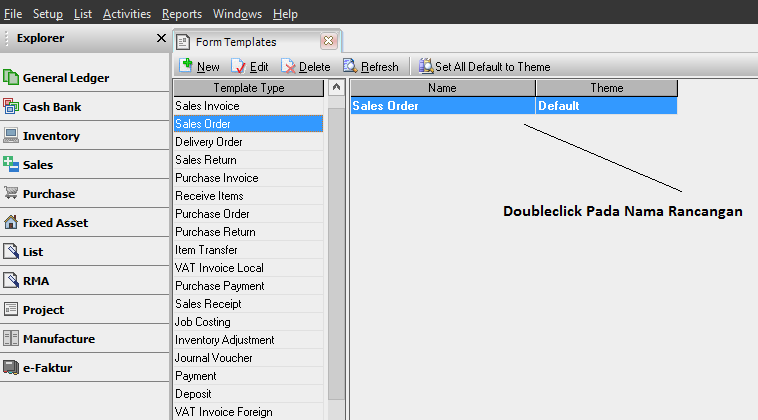Select Sales Invoice template type
758x420 pixels.
248,106
